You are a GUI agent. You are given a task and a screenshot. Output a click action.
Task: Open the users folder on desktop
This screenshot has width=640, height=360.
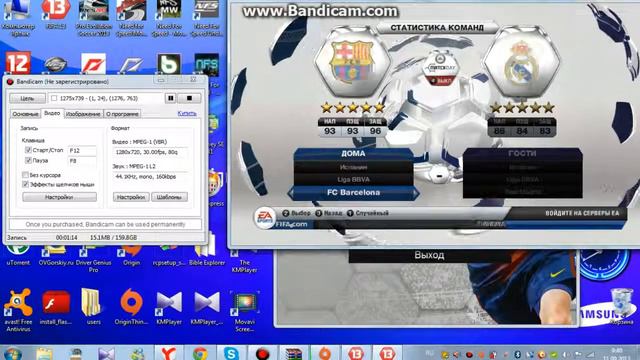[x=93, y=307]
